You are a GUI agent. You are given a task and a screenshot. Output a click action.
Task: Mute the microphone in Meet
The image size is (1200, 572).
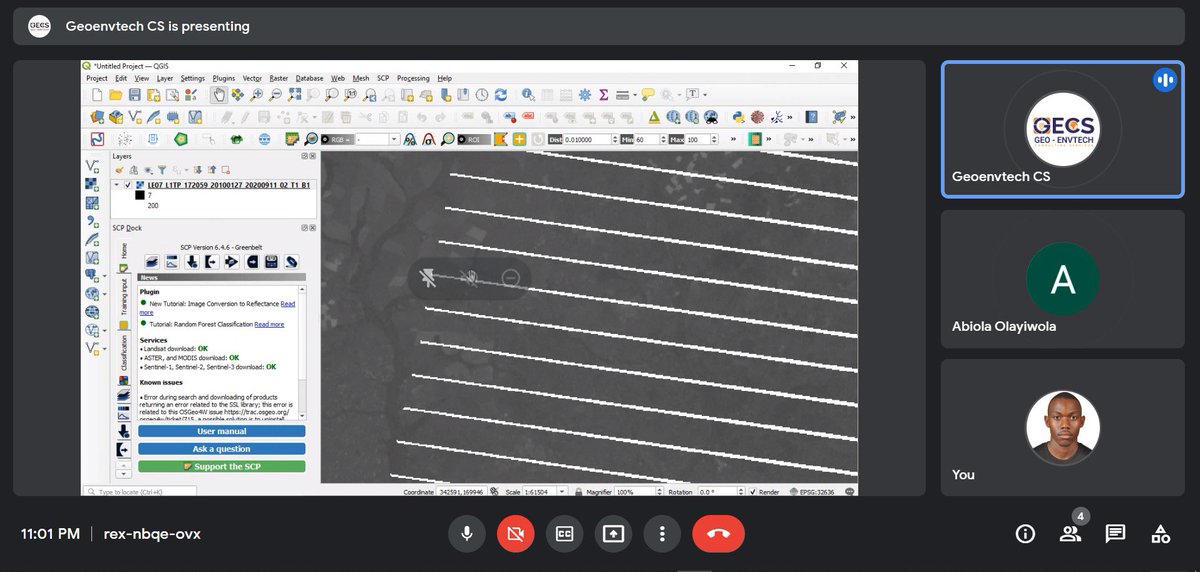coord(466,534)
